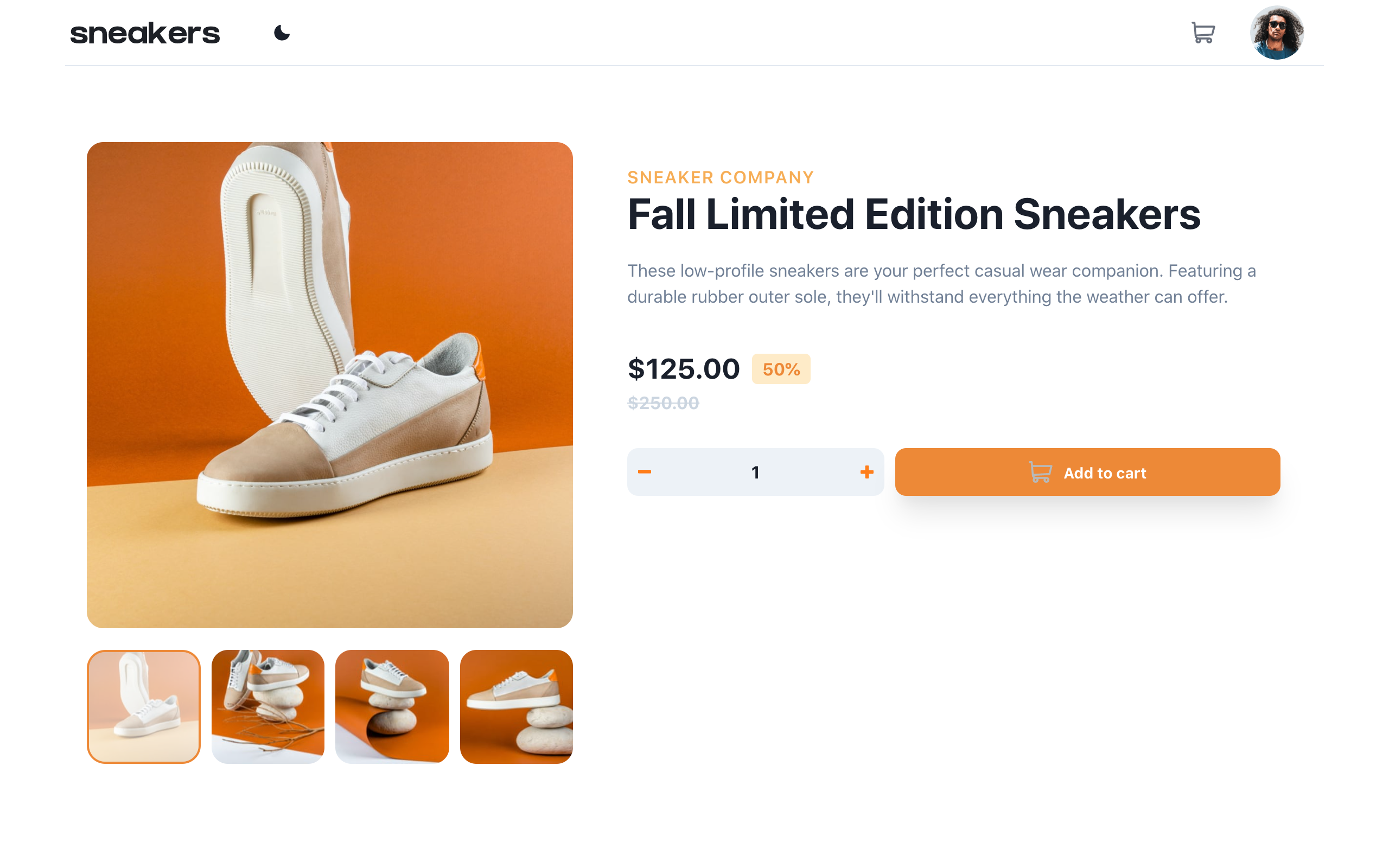Click the quantity input showing 1
Viewport: 1389px width, 868px height.
click(755, 471)
